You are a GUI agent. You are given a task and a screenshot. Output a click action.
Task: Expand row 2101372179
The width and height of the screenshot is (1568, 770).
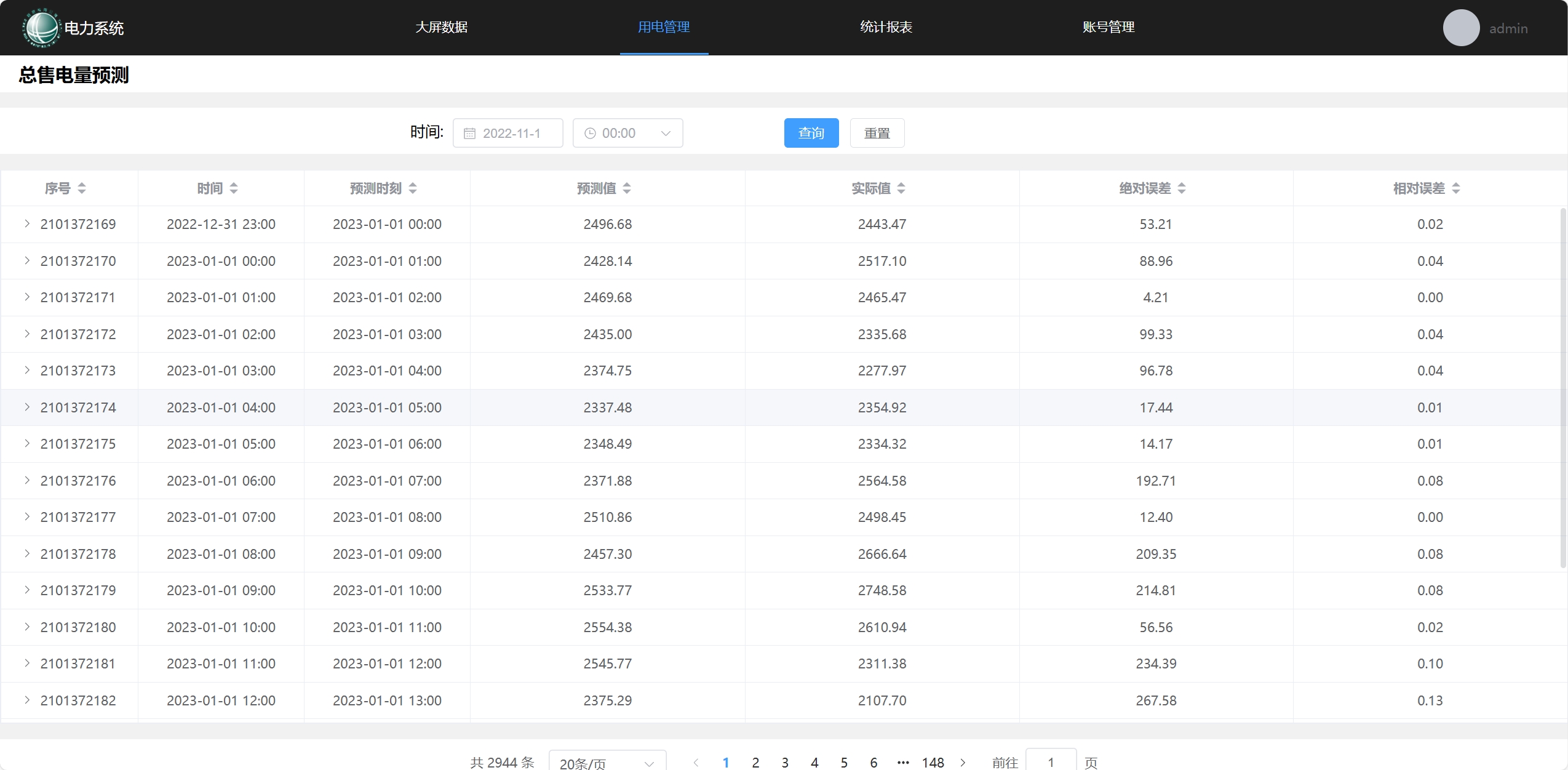(27, 590)
